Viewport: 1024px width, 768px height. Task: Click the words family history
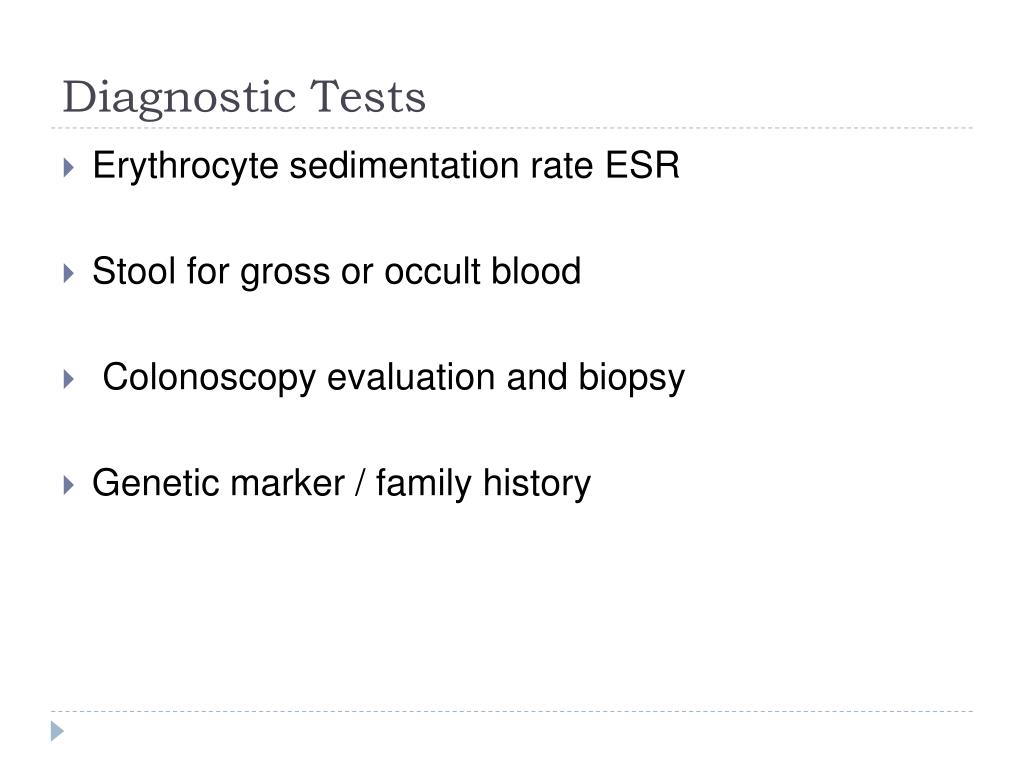point(483,485)
